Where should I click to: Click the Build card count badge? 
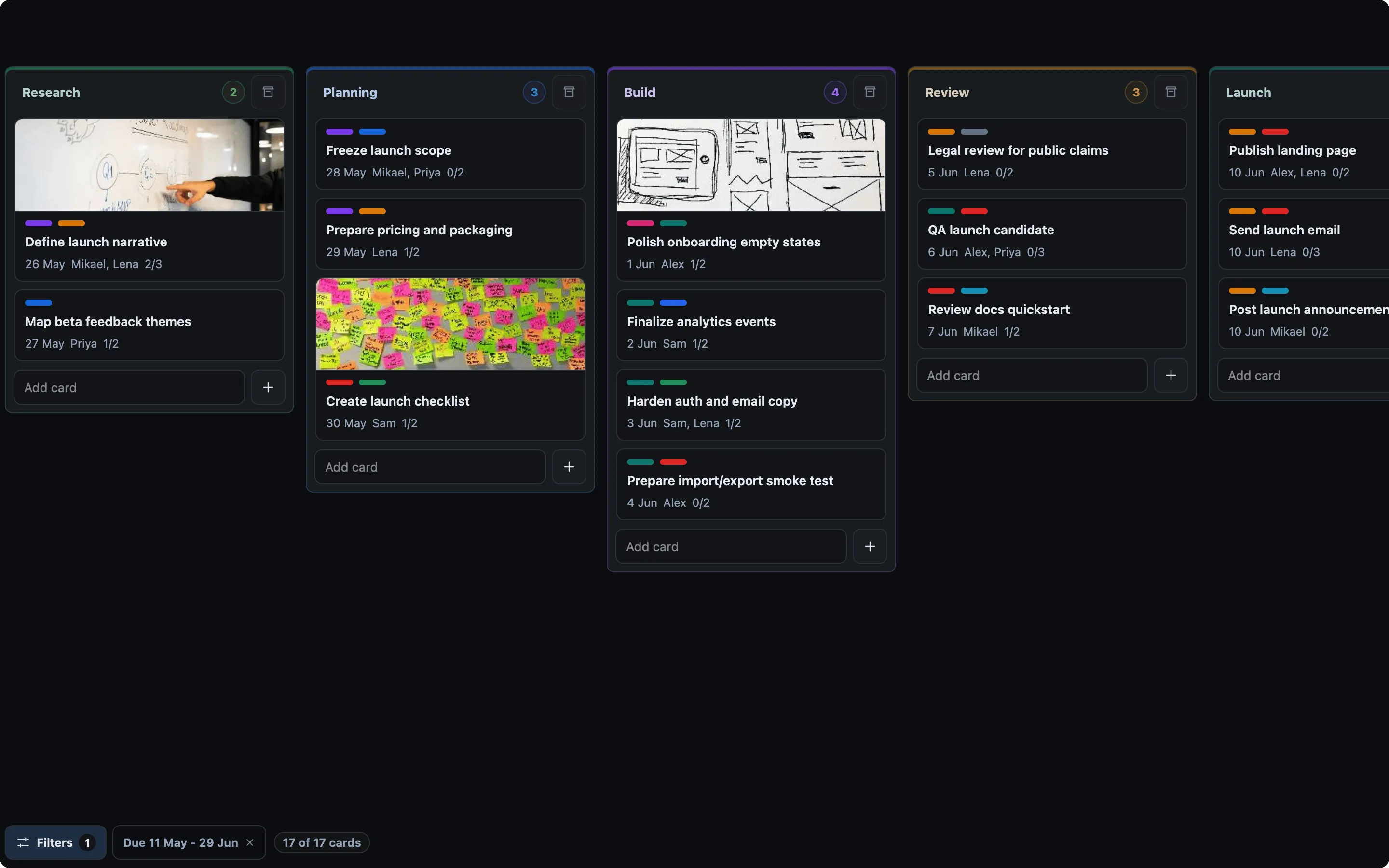[834, 92]
